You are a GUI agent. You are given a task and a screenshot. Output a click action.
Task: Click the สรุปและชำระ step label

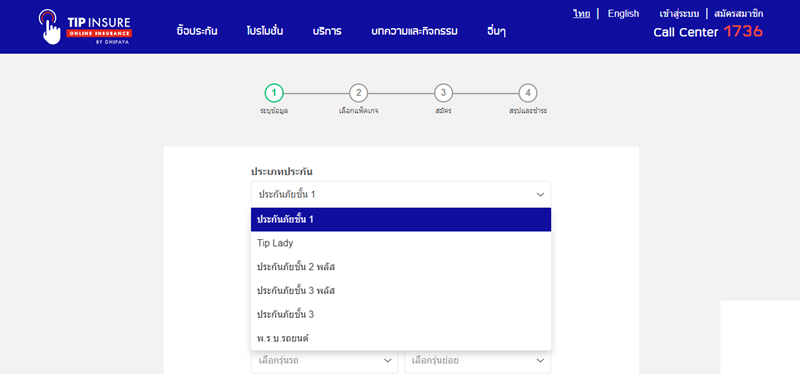coord(528,111)
